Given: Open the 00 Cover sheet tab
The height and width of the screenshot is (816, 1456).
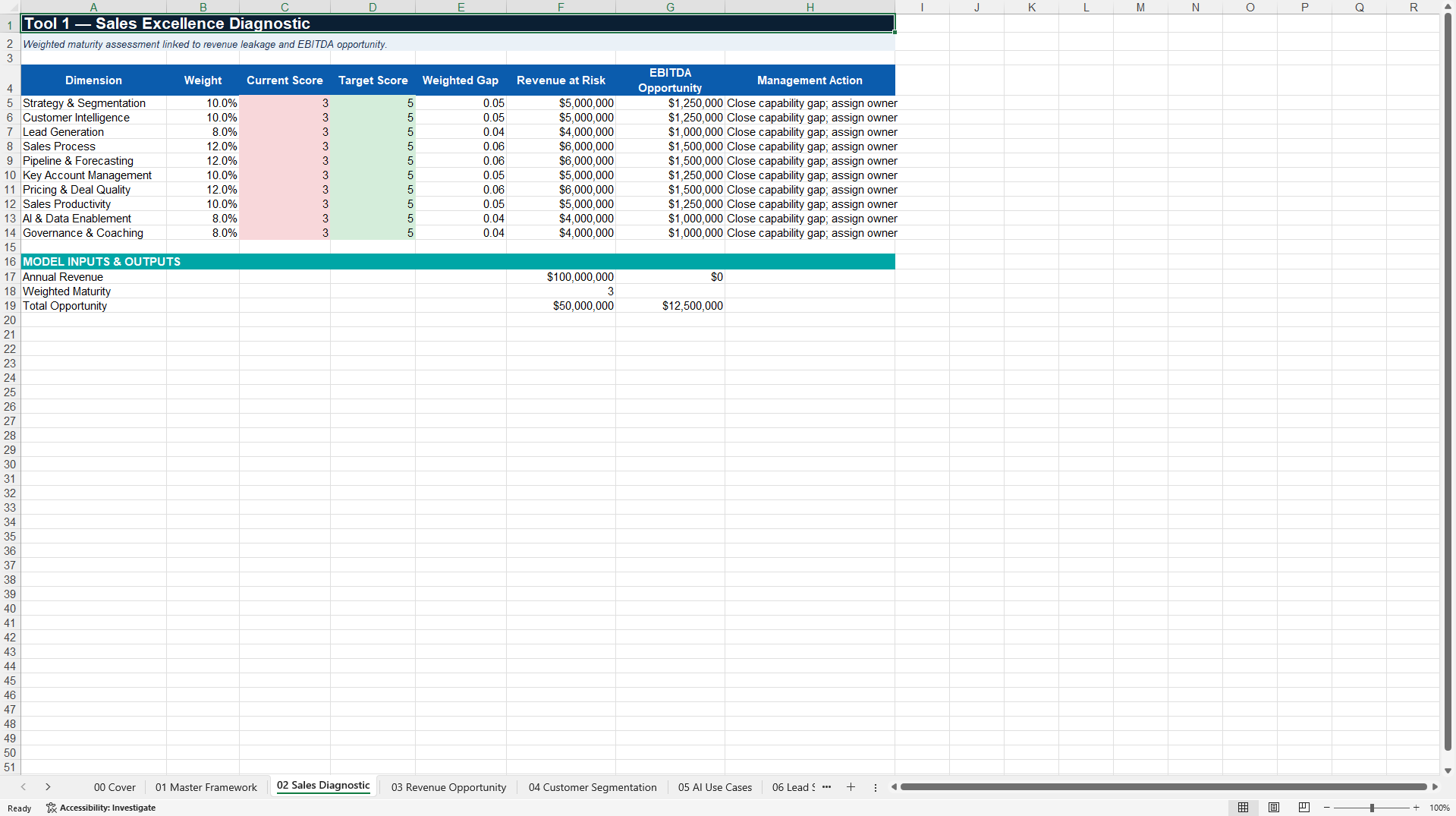Looking at the screenshot, I should click(x=115, y=787).
